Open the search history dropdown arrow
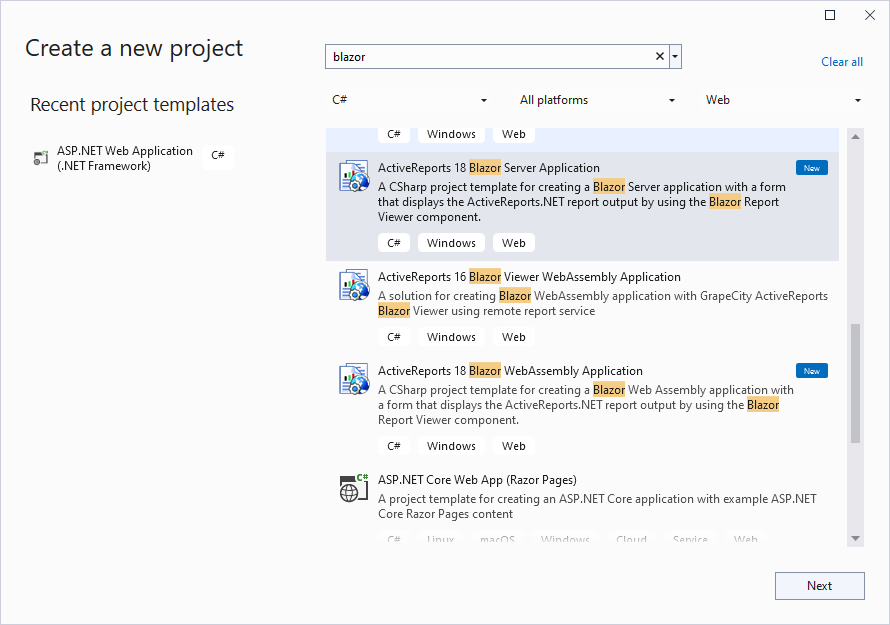 click(x=675, y=56)
